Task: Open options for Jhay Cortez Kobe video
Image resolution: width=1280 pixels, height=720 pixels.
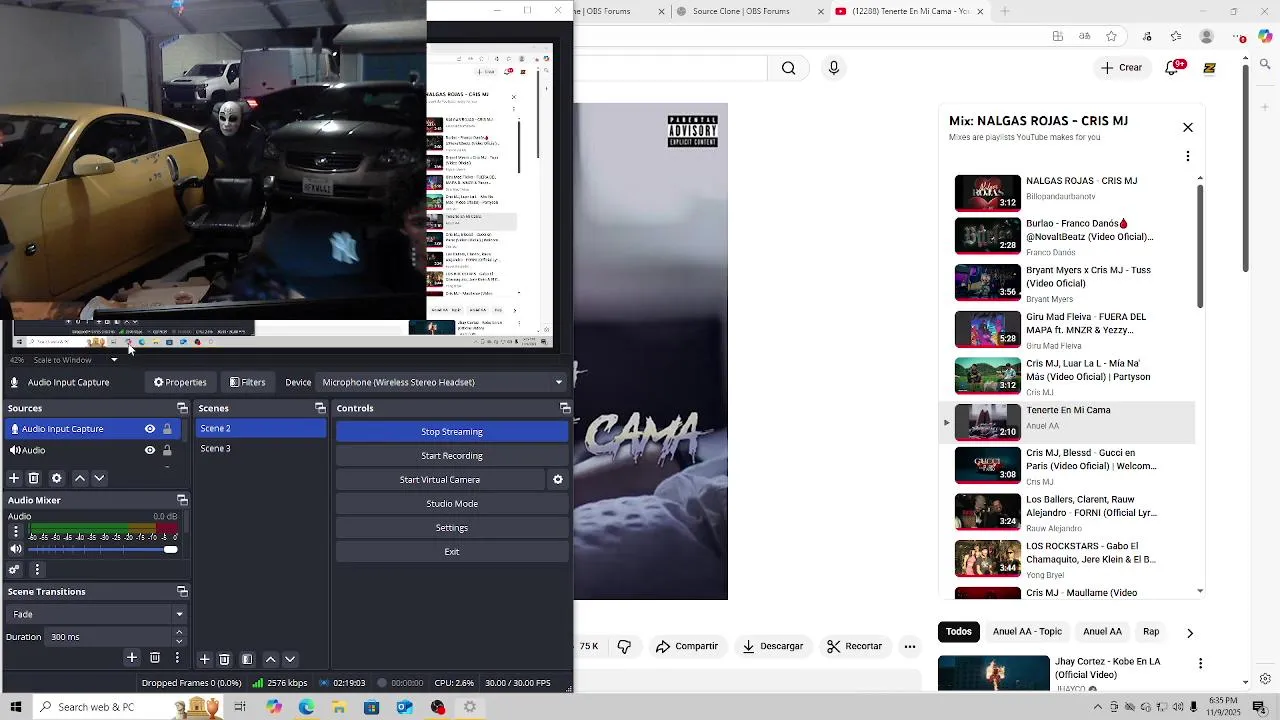Action: point(1200,663)
